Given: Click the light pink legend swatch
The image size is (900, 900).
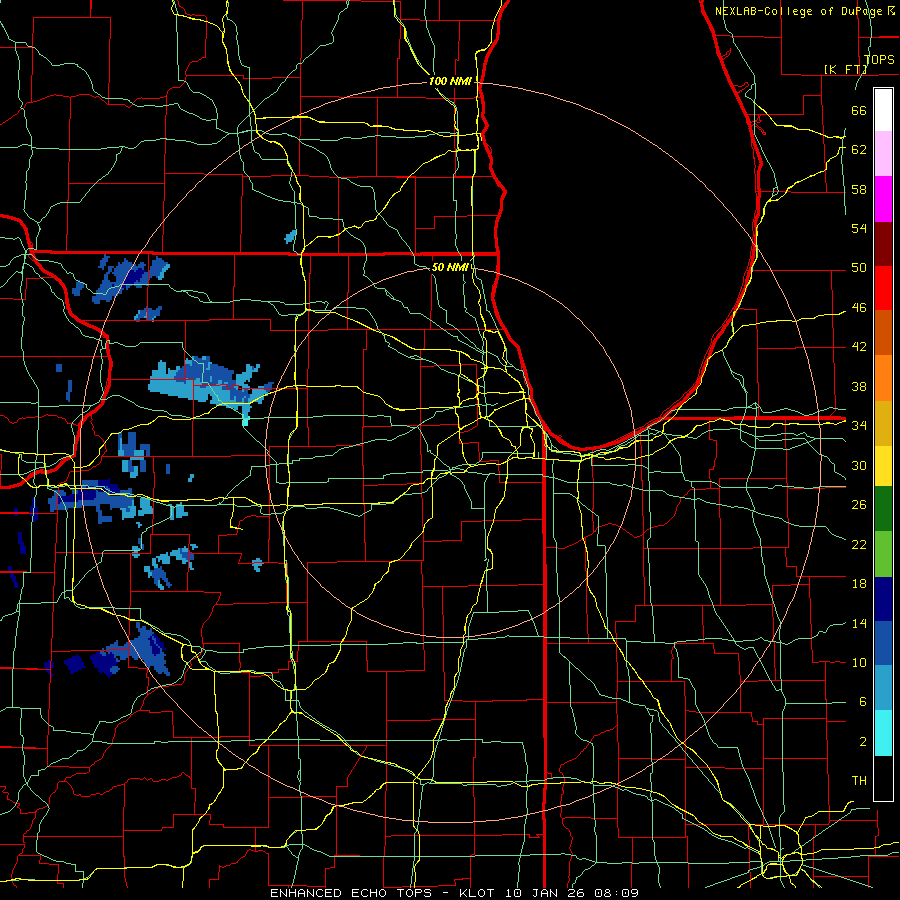Looking at the screenshot, I should 883,154.
